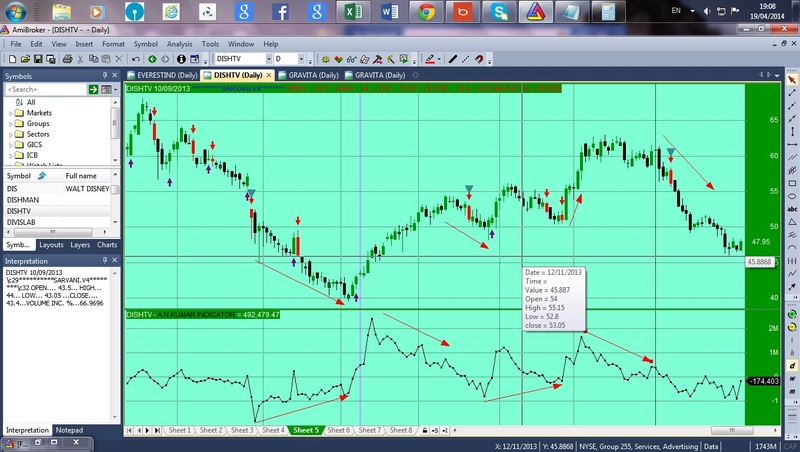The height and width of the screenshot is (452, 800).
Task: Click the black Info circle icon
Action: 181,59
